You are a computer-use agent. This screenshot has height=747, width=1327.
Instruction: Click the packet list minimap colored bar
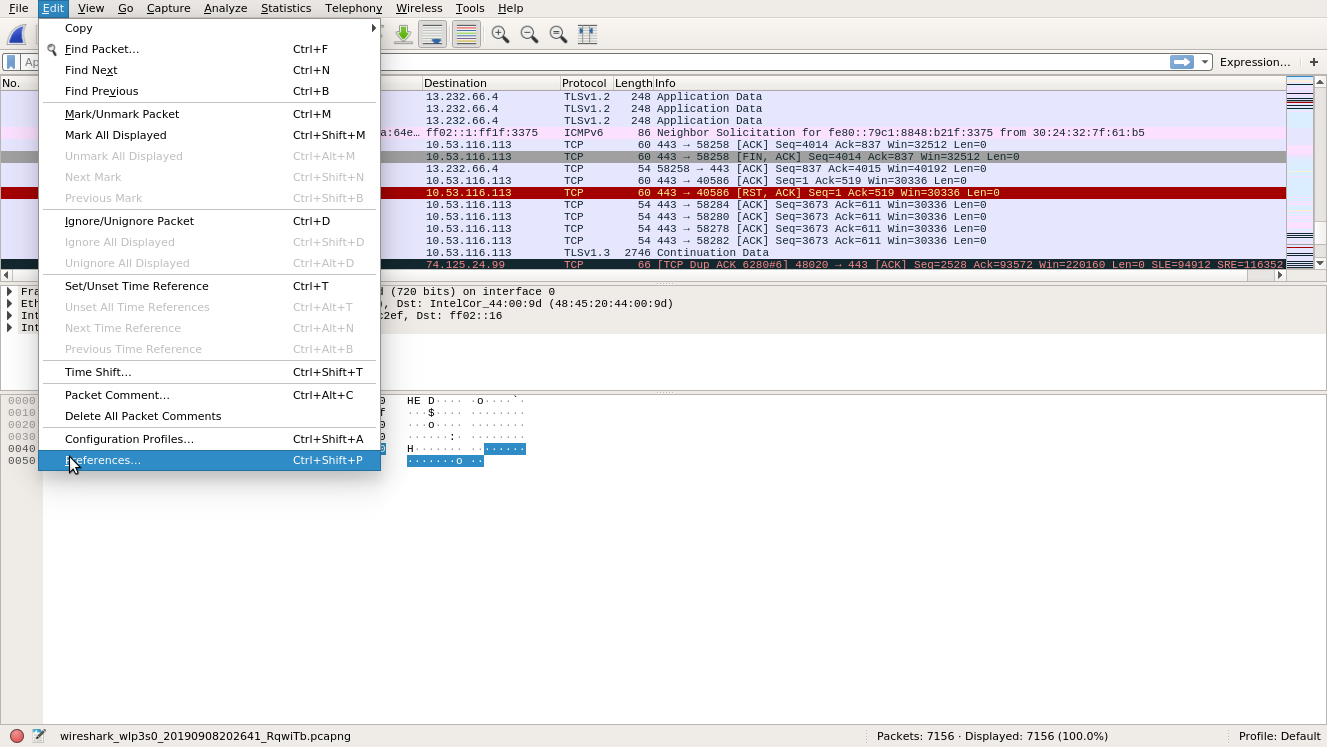(1299, 172)
